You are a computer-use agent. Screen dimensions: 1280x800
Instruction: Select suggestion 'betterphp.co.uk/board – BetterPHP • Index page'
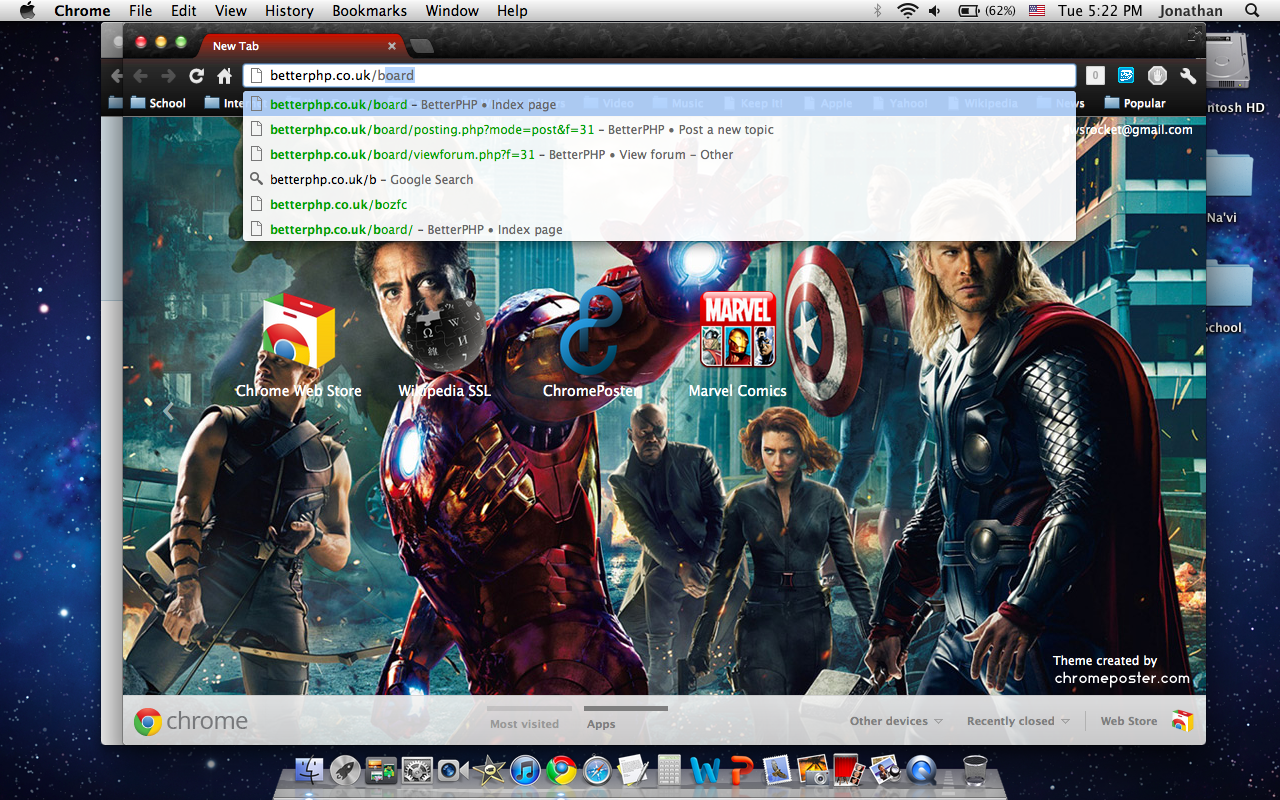(659, 104)
